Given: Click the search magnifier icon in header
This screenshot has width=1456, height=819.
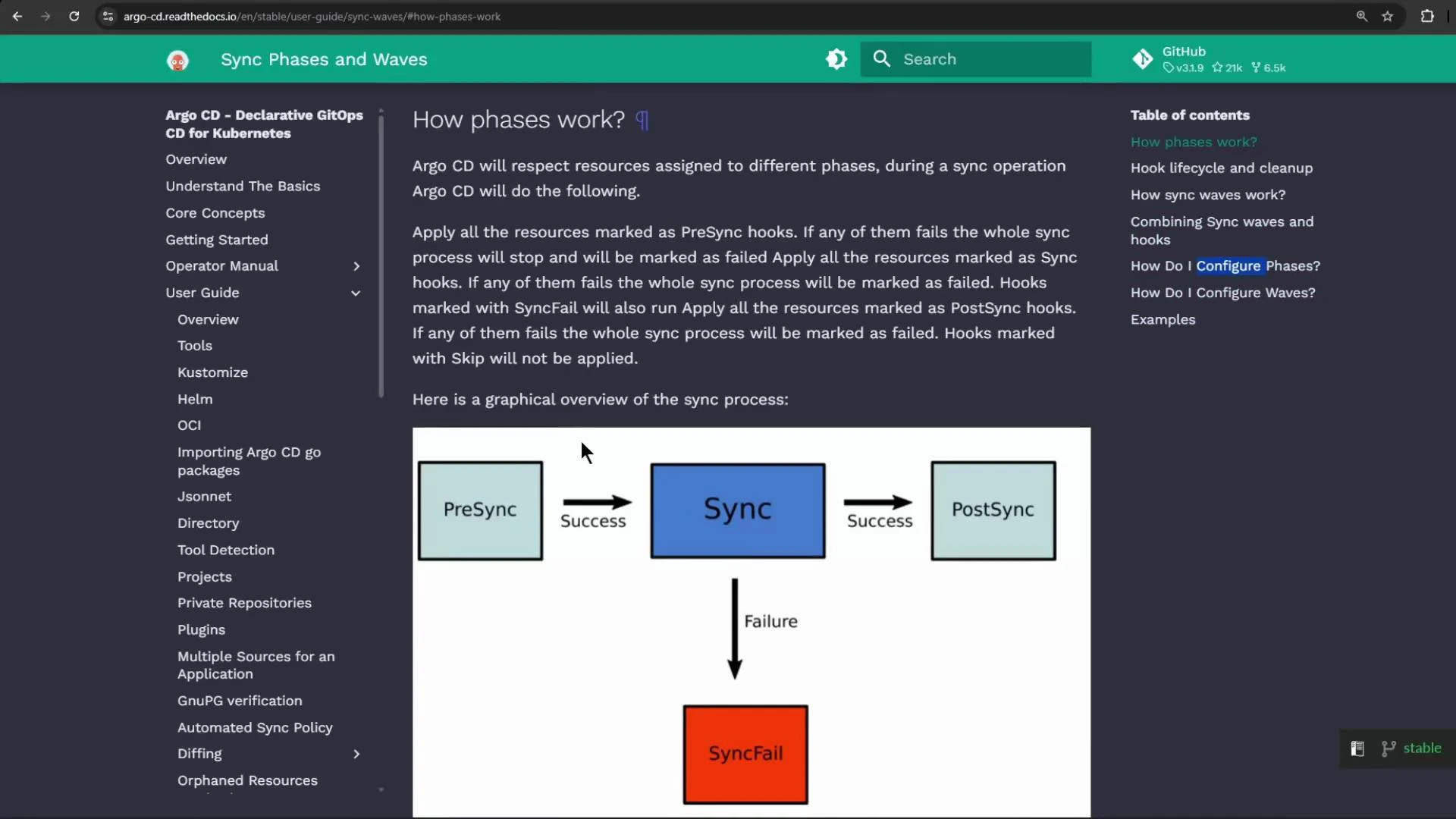Looking at the screenshot, I should click(x=881, y=58).
